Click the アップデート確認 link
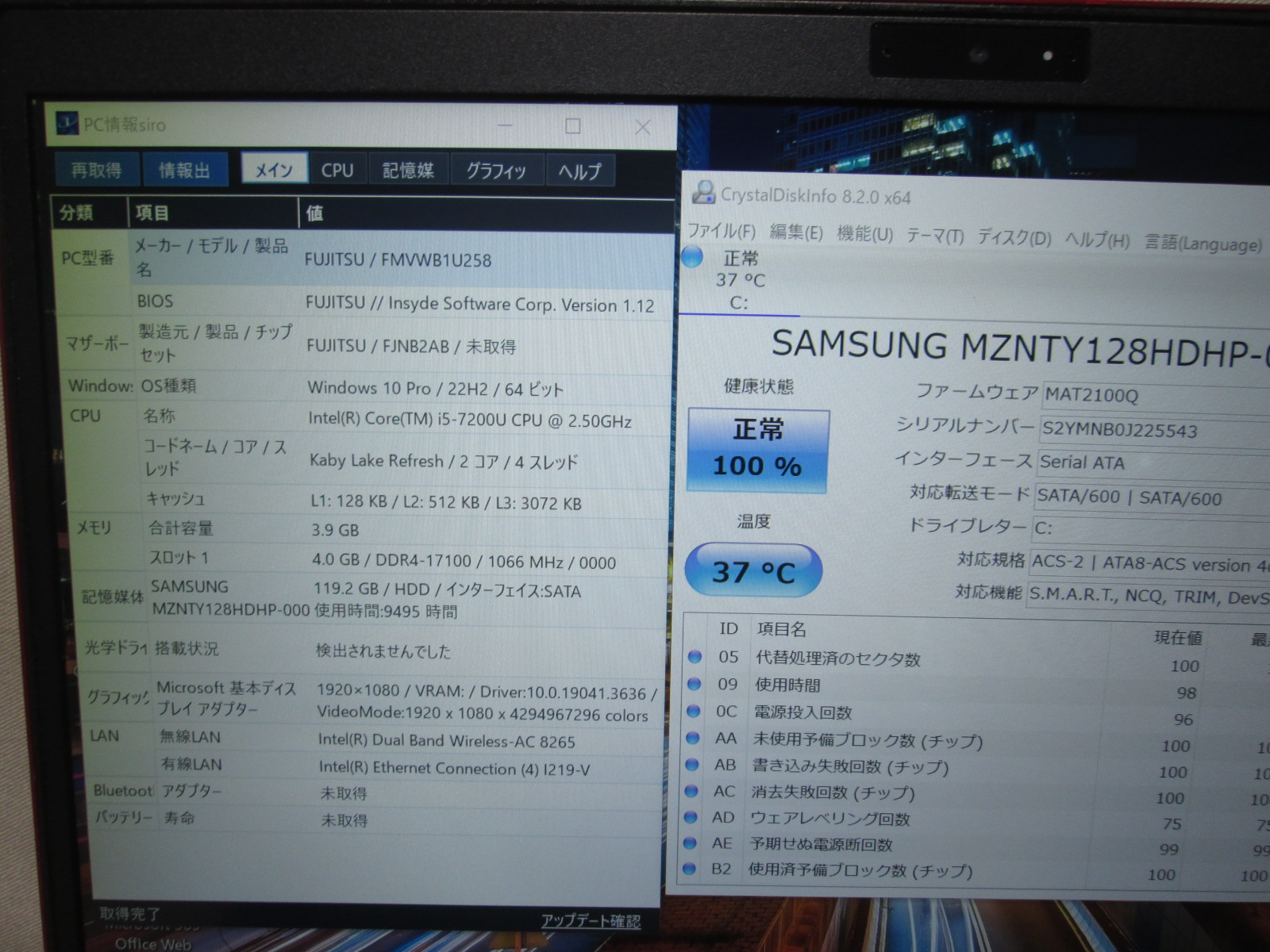The image size is (1270, 952). tap(591, 920)
